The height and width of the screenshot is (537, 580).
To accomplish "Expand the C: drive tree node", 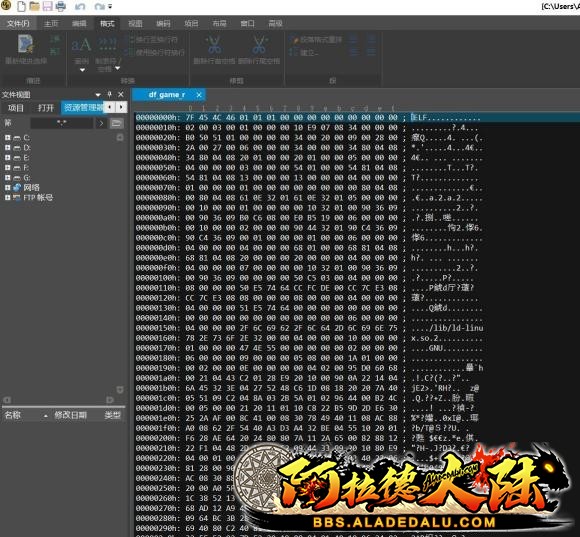I will click(x=7, y=137).
